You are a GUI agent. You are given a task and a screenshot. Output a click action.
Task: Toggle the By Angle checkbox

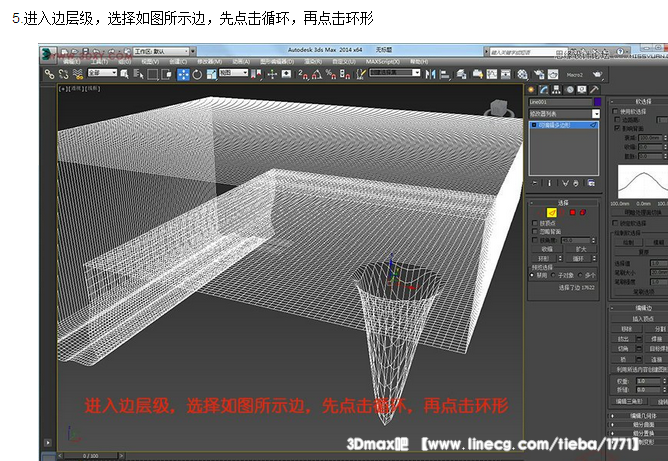(x=535, y=240)
